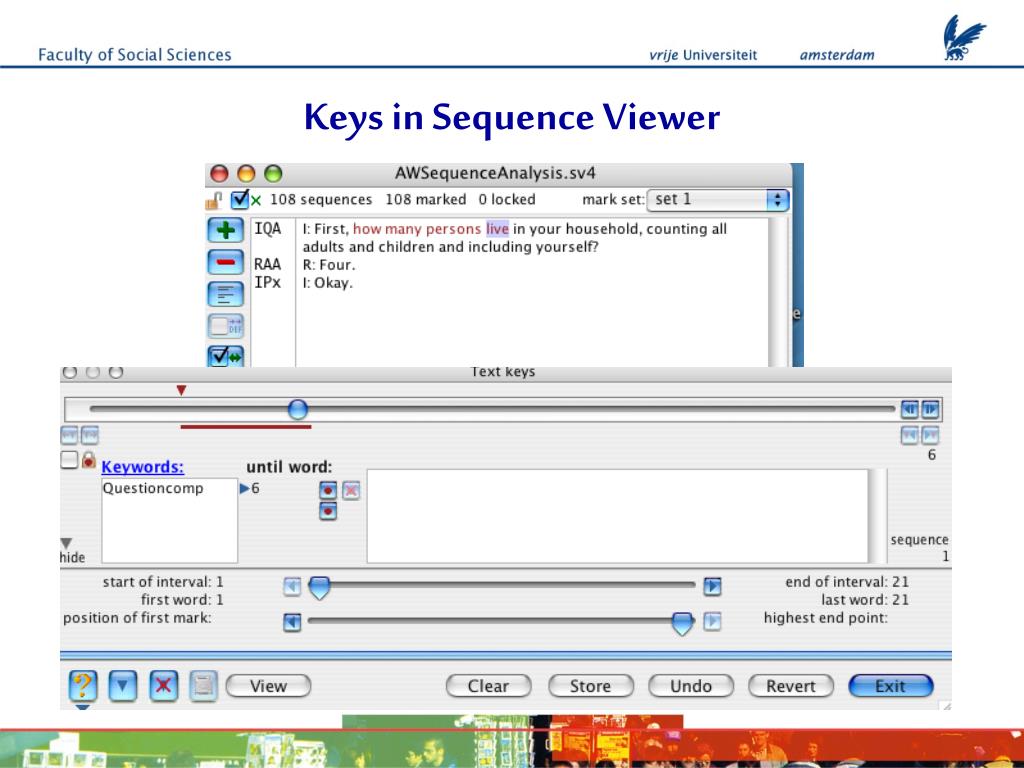The width and height of the screenshot is (1024, 768).
Task: Click the dimmed previous-mark button above the number 6
Action: point(909,435)
